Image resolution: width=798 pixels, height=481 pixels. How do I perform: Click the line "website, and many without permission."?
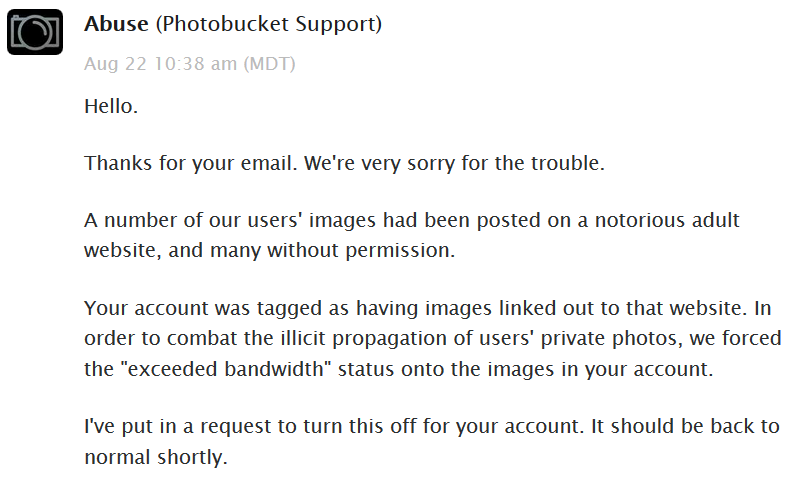269,250
